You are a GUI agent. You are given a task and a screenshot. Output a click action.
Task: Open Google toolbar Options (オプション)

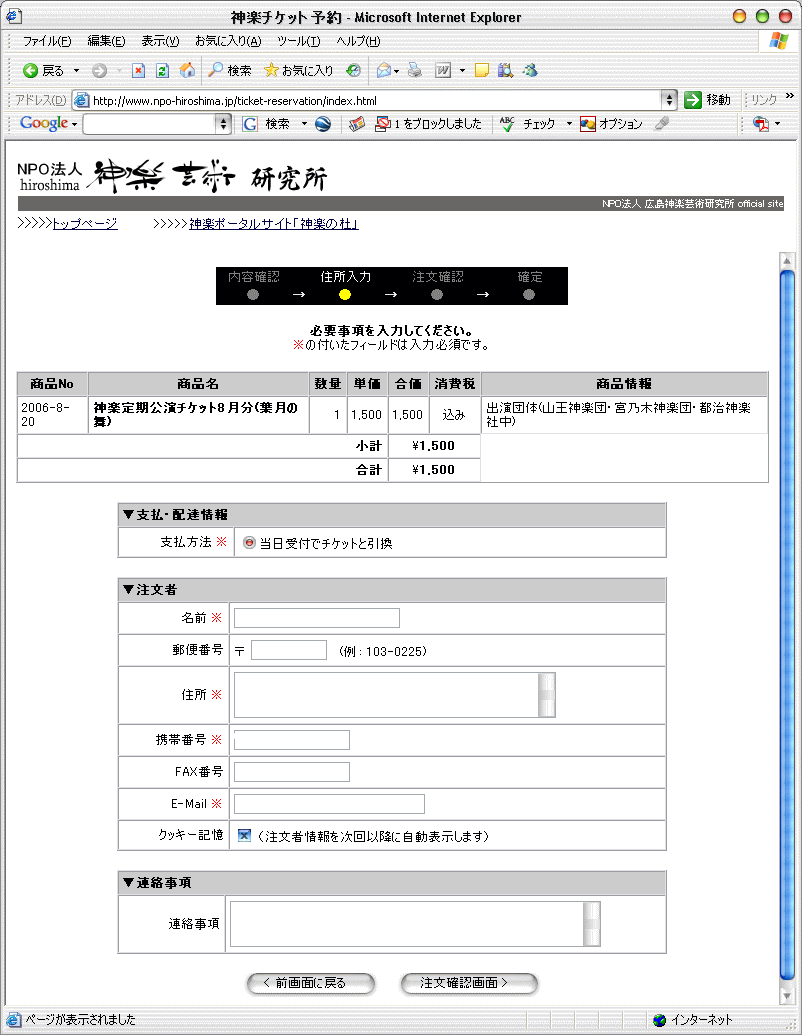coord(611,123)
